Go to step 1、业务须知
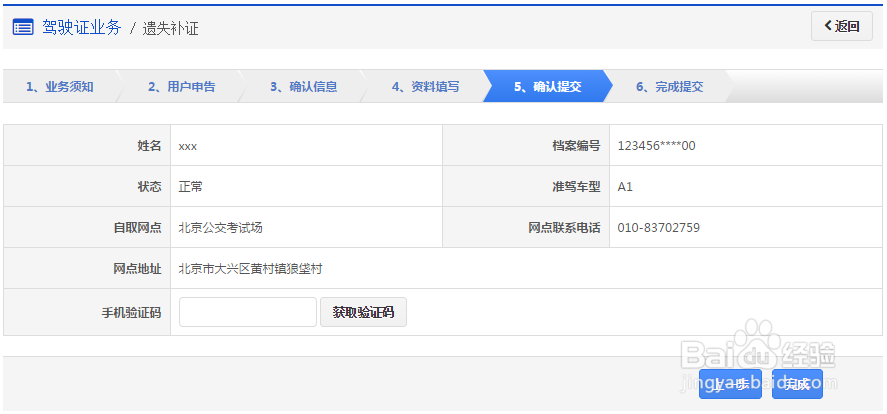The image size is (887, 414). coord(60,87)
